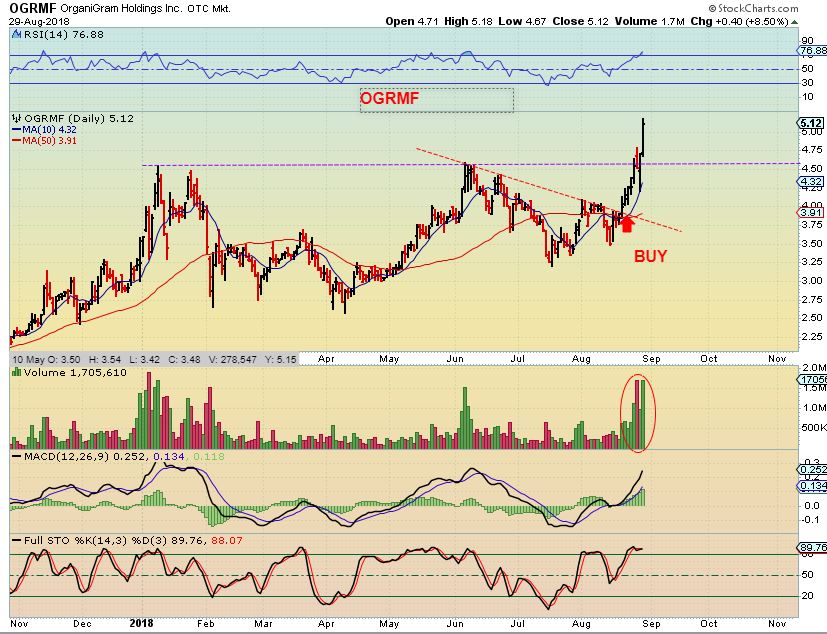Click the RSI 76.88 axis tag
827x634 pixels.
(813, 51)
